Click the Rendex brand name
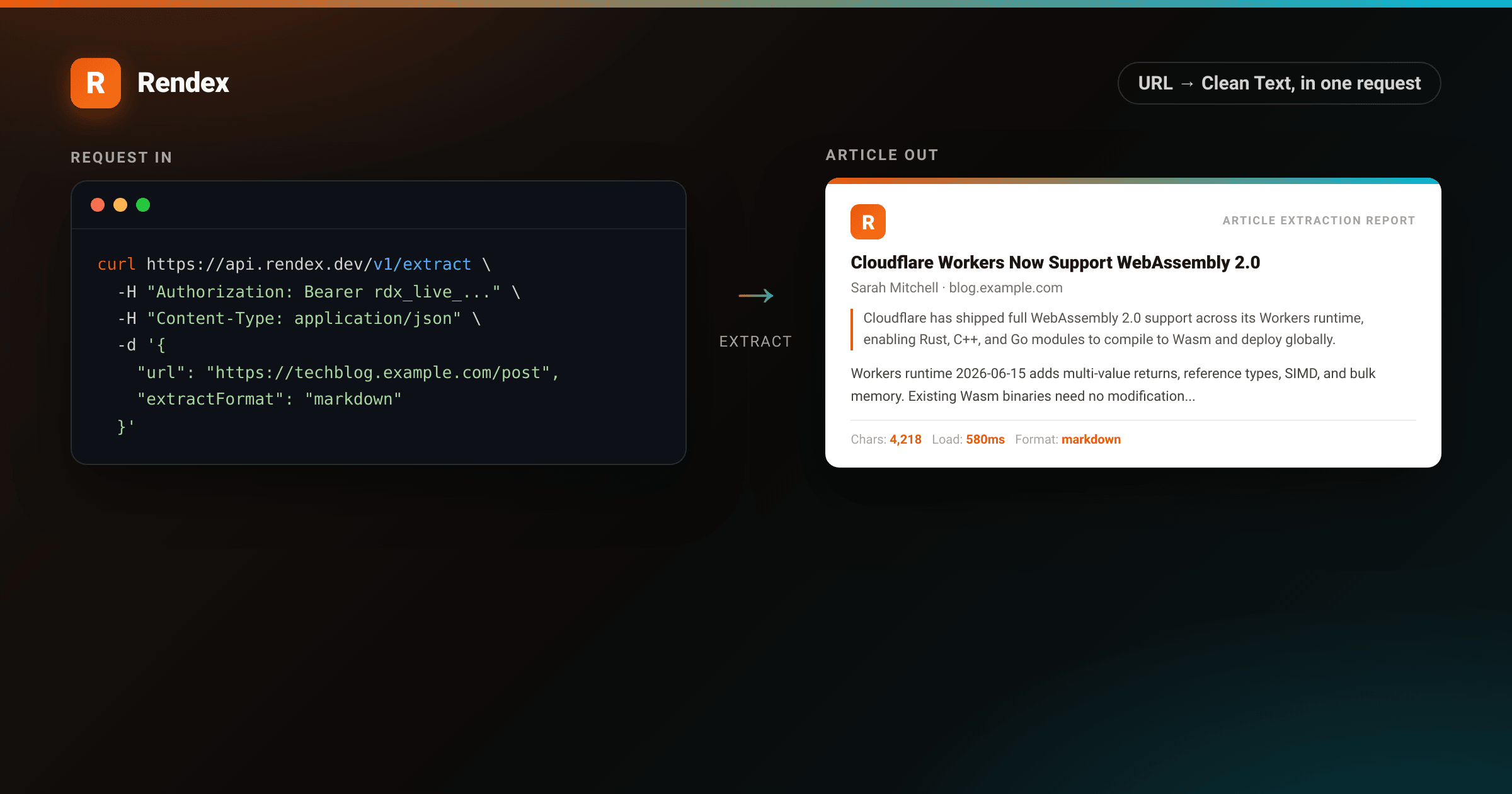The height and width of the screenshot is (794, 1512). (183, 83)
